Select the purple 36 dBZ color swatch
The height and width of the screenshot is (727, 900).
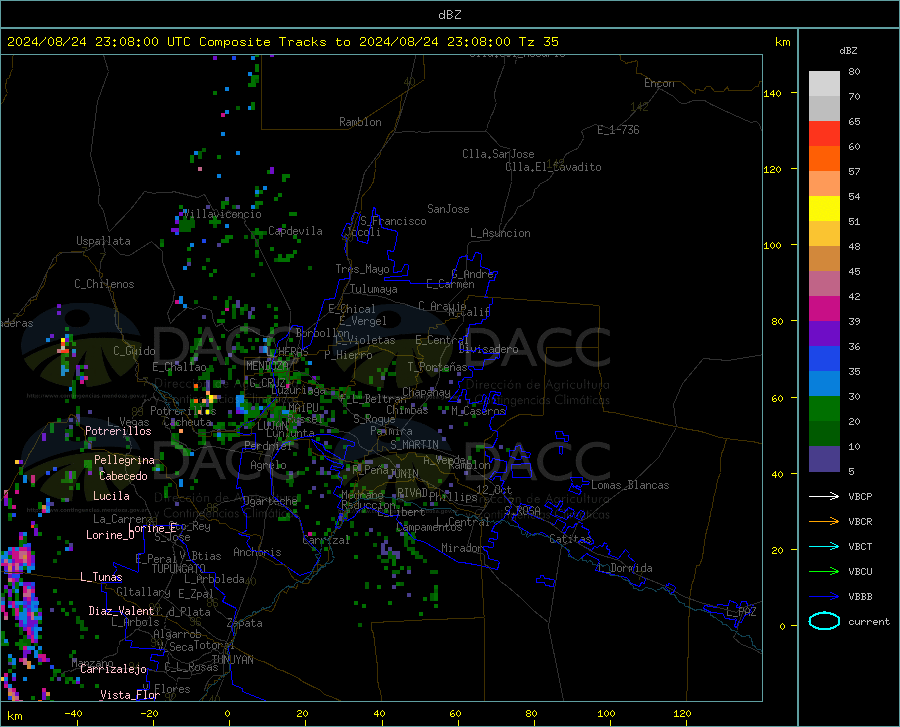[824, 334]
